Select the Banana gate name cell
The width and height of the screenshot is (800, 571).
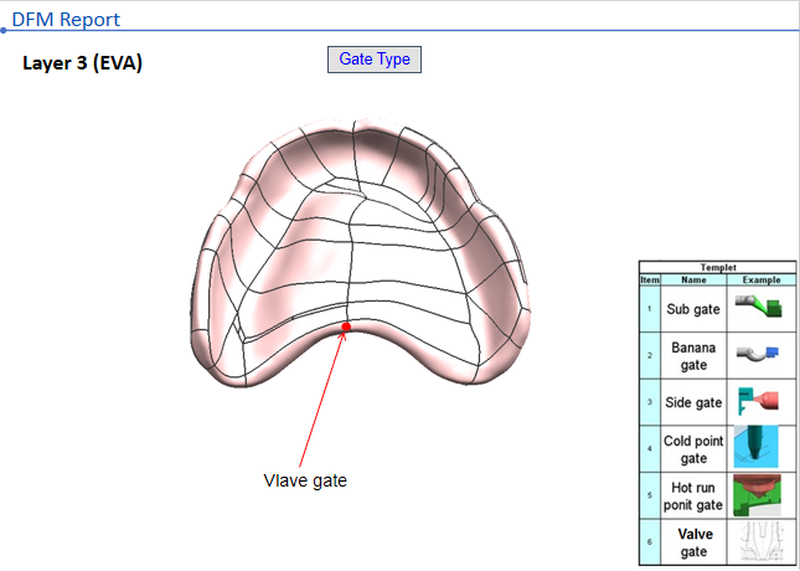[x=693, y=356]
